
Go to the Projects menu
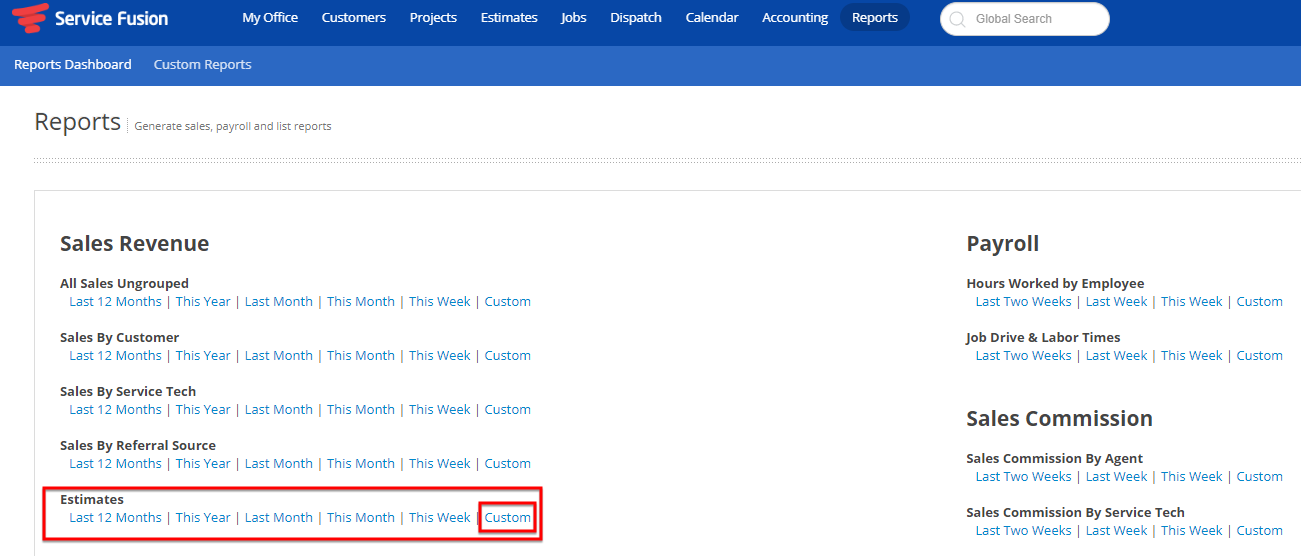tap(433, 18)
